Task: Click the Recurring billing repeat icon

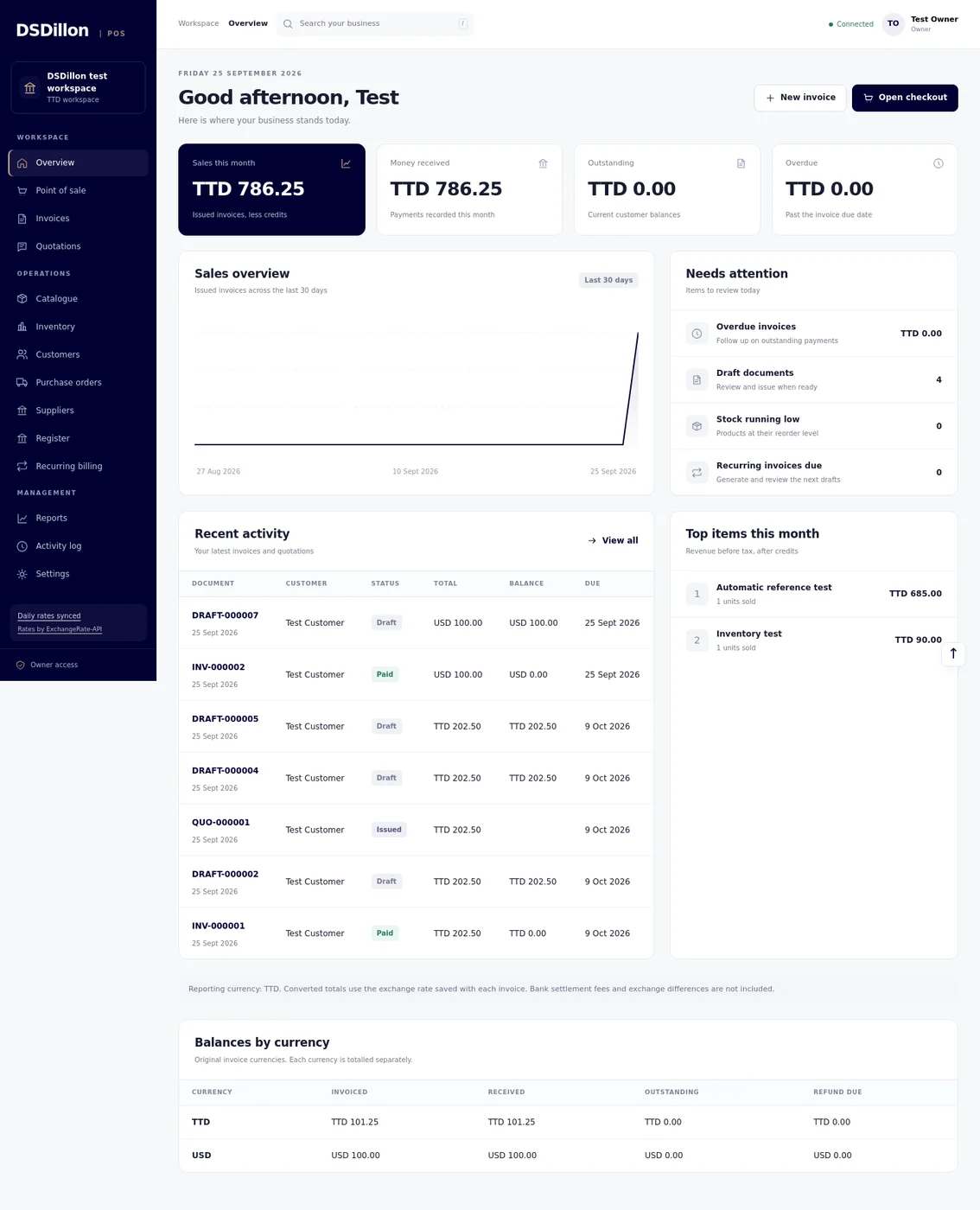Action: click(x=22, y=467)
